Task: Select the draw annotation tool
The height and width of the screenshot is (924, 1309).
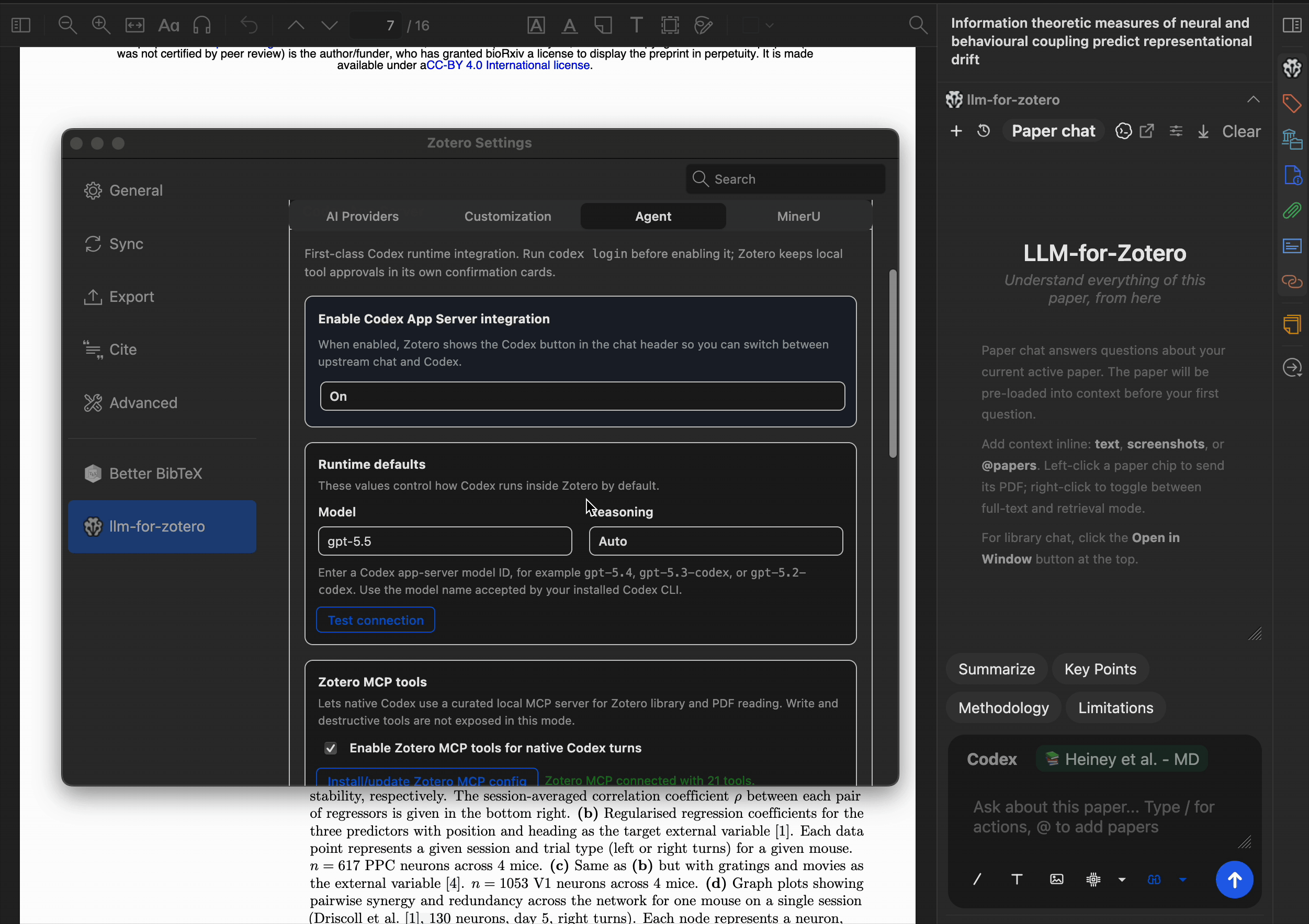Action: coord(704,25)
